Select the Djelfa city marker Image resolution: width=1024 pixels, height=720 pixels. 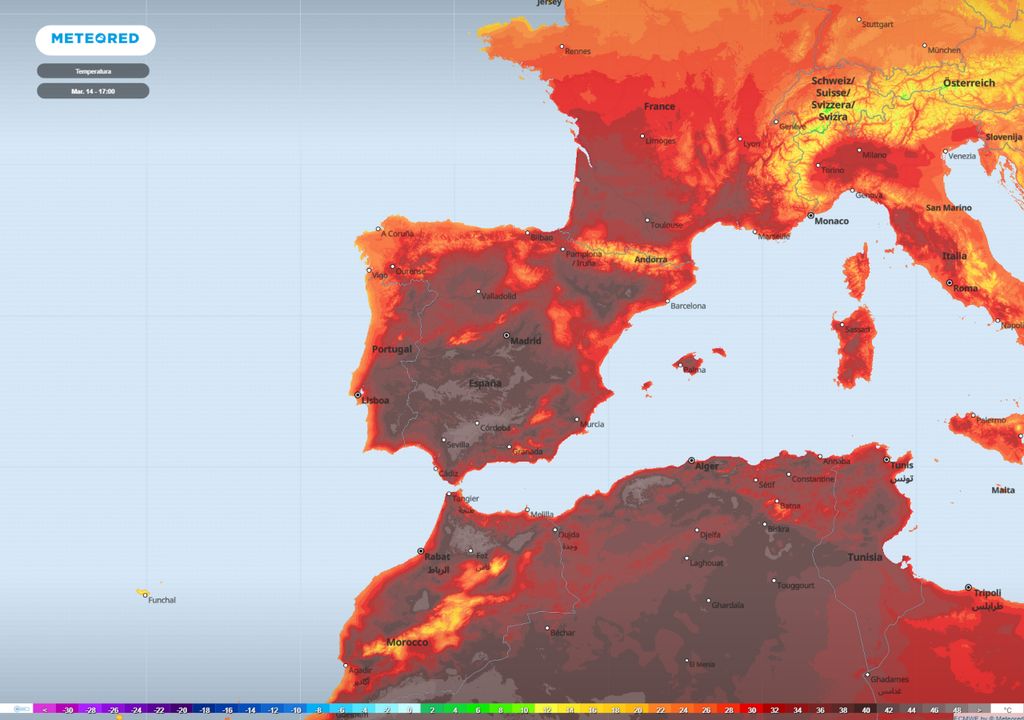coord(697,530)
